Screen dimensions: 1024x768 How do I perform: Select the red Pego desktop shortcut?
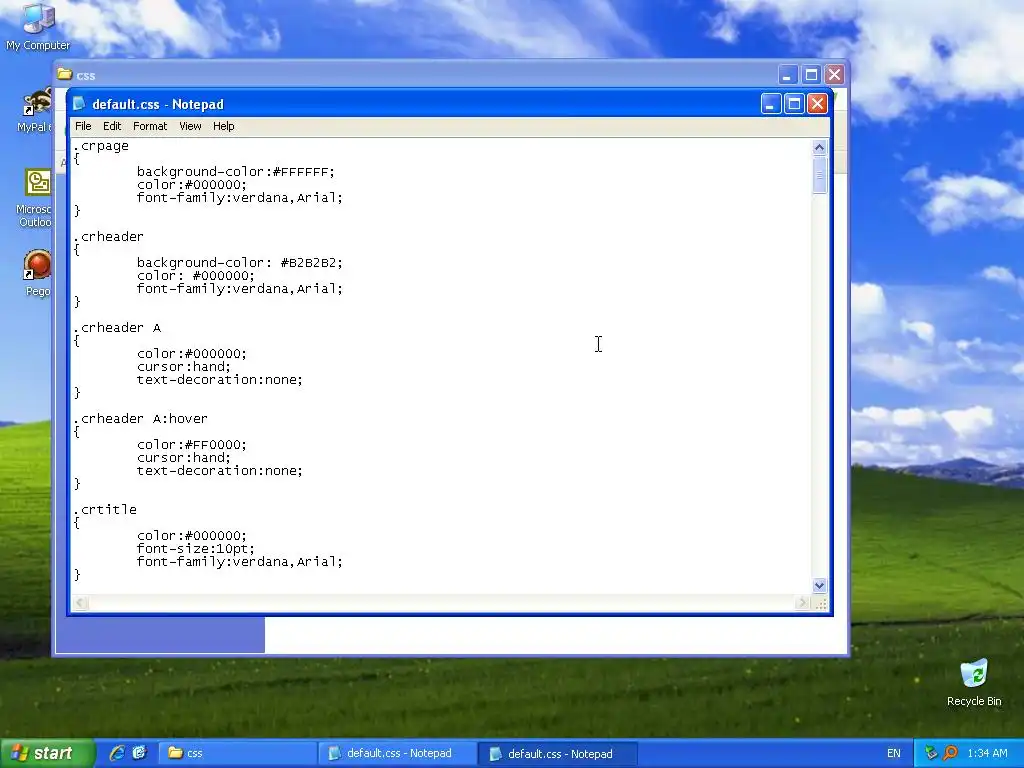click(x=37, y=274)
